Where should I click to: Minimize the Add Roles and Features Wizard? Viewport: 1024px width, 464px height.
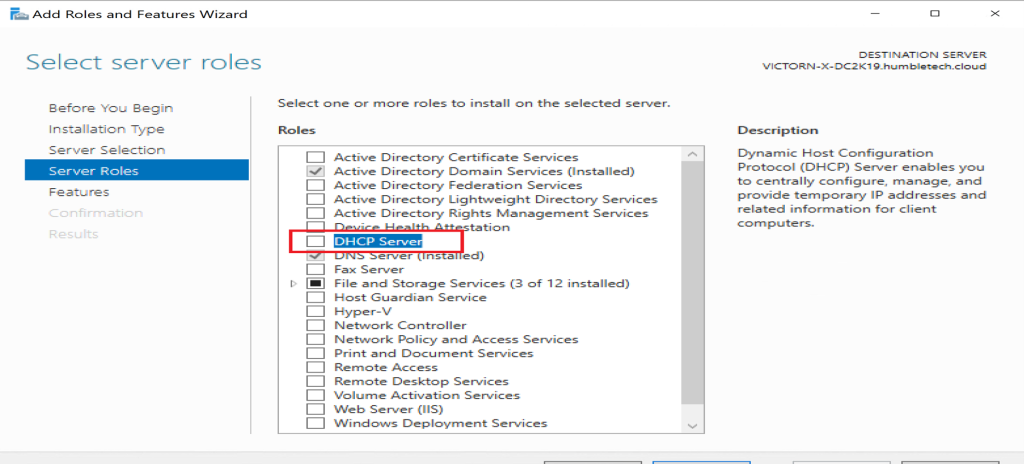[x=881, y=14]
